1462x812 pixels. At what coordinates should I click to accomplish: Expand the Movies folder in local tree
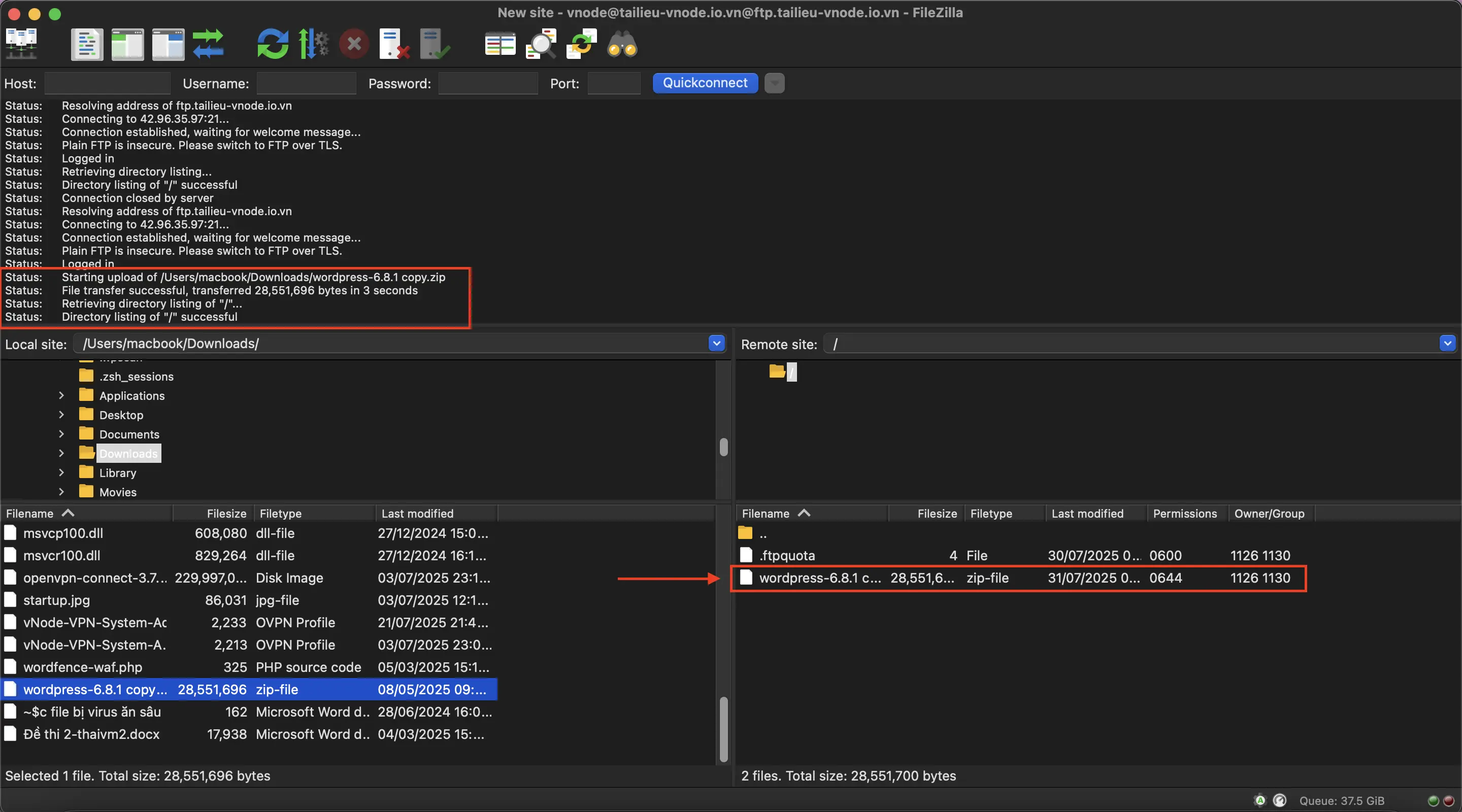[x=61, y=492]
